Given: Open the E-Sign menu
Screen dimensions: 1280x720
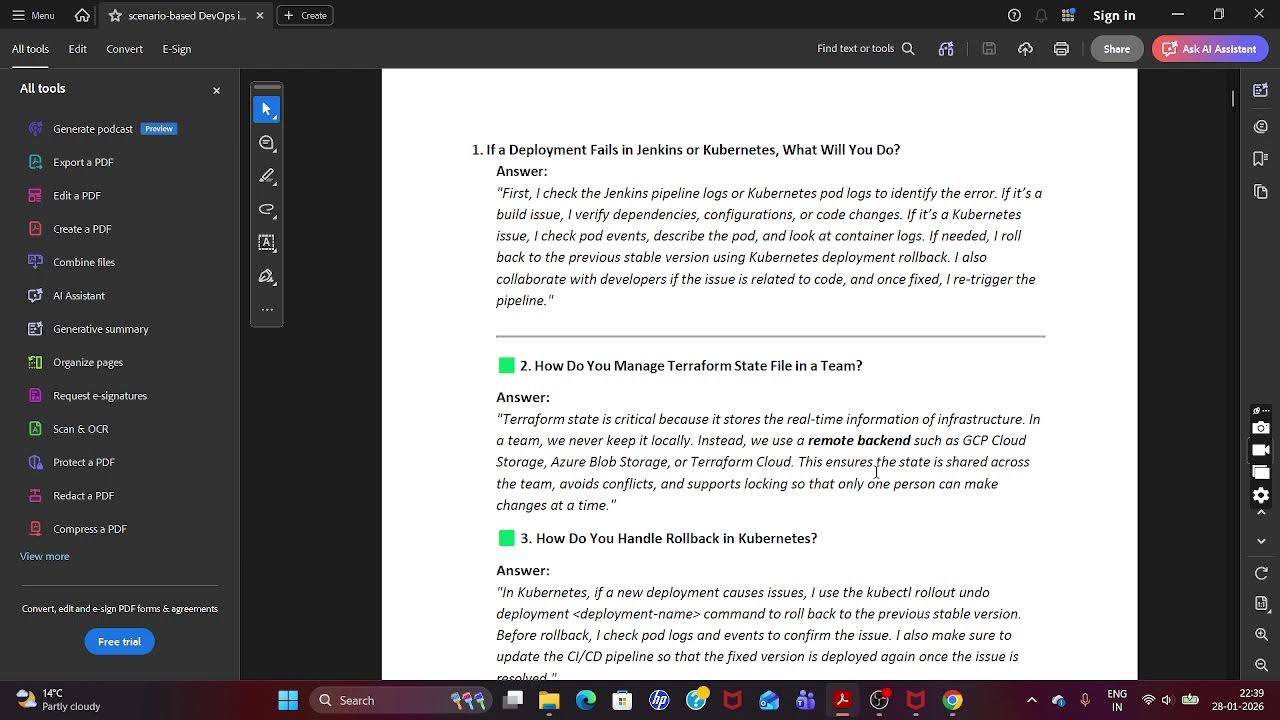Looking at the screenshot, I should click(177, 49).
